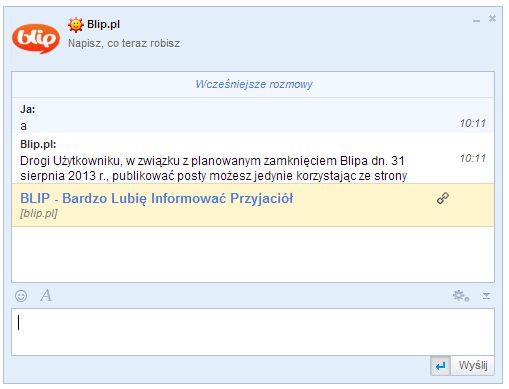Minimize the chat window
509x389 pixels.
tap(477, 21)
